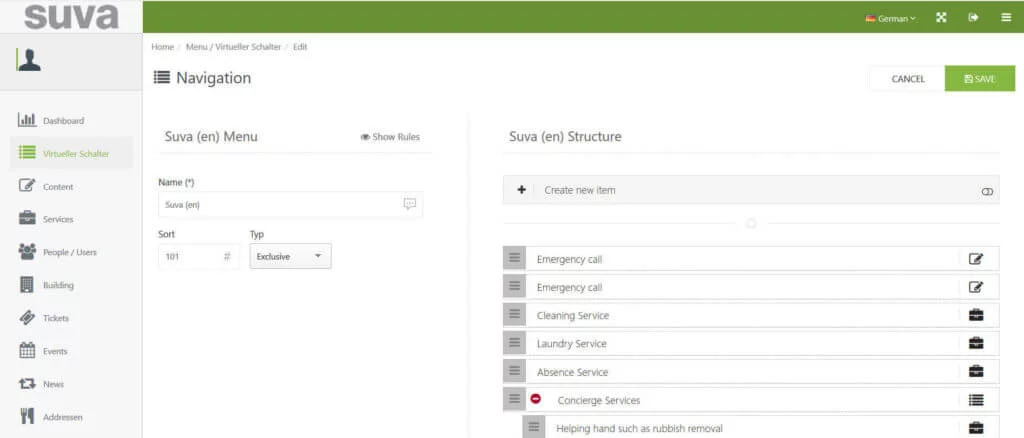
Task: Click the fullscreen expand icon in header
Action: click(941, 17)
